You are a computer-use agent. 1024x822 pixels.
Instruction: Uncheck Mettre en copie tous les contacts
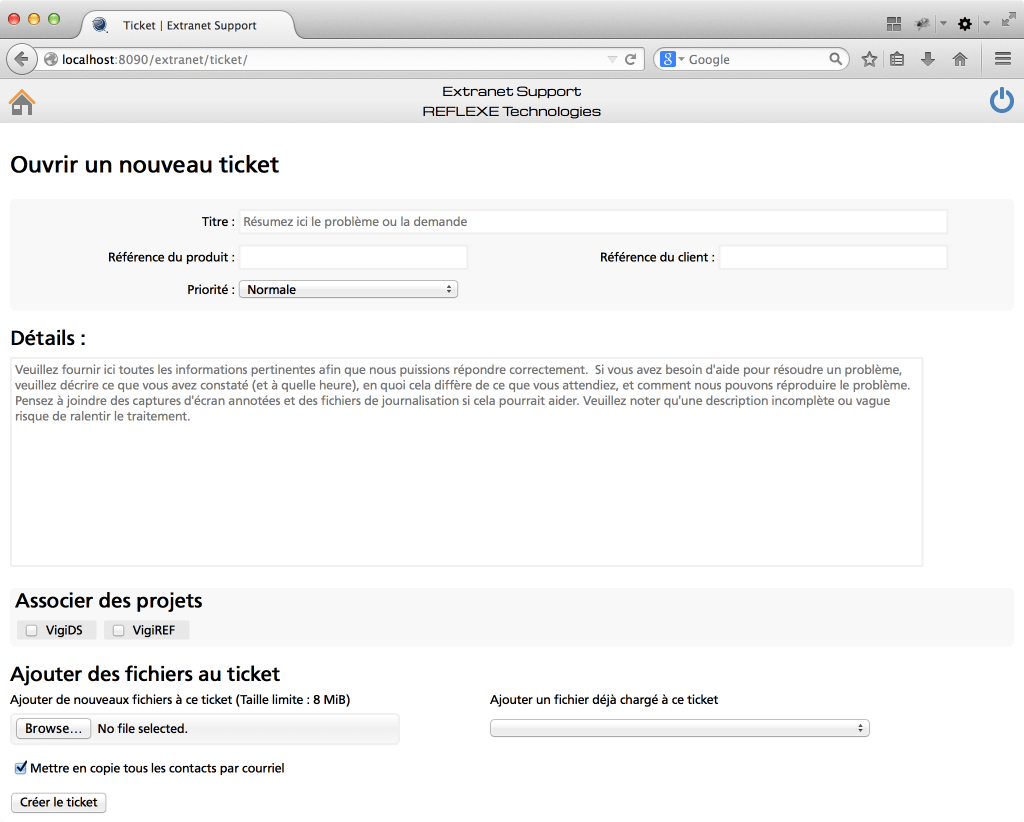pos(21,768)
